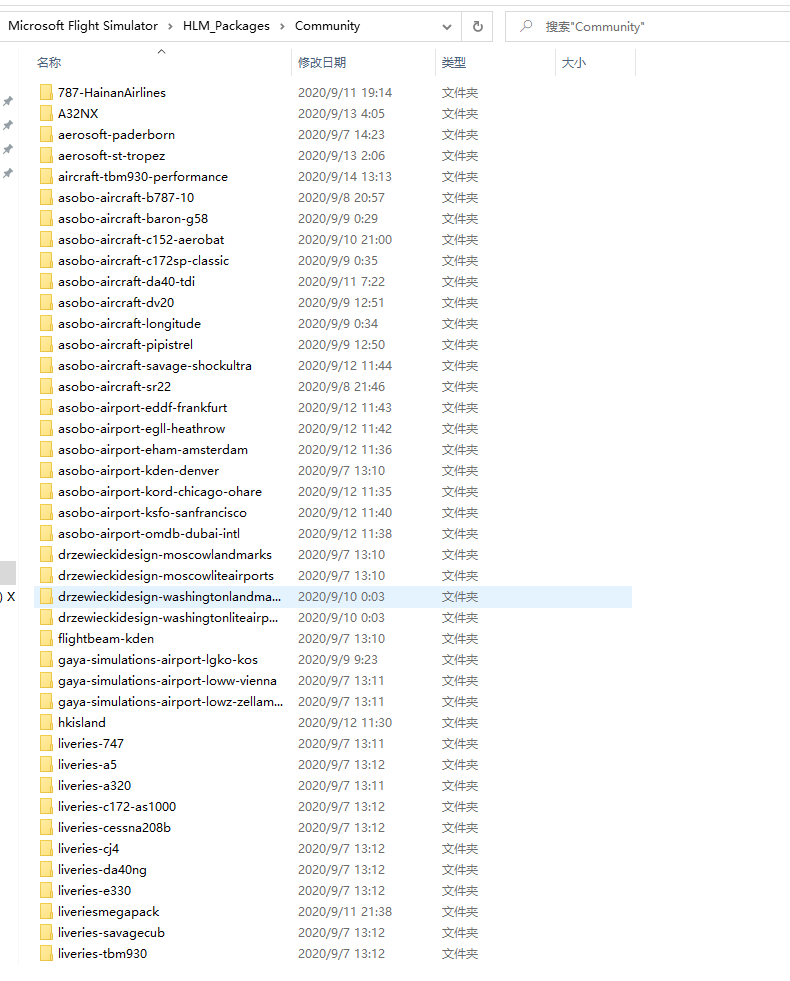The height and width of the screenshot is (981, 790).
Task: Click folder icon of asobo-airport-eddf-frankfurt
Action: 46,407
